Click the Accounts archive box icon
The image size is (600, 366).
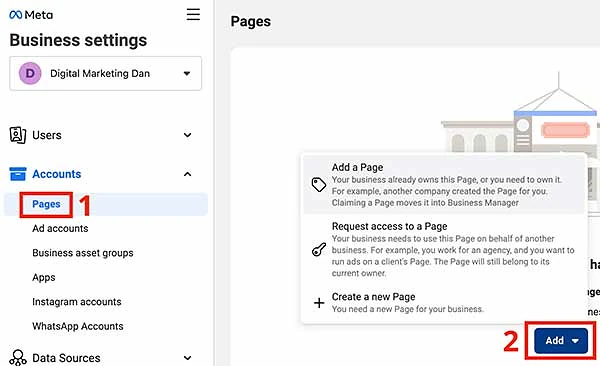pos(18,174)
